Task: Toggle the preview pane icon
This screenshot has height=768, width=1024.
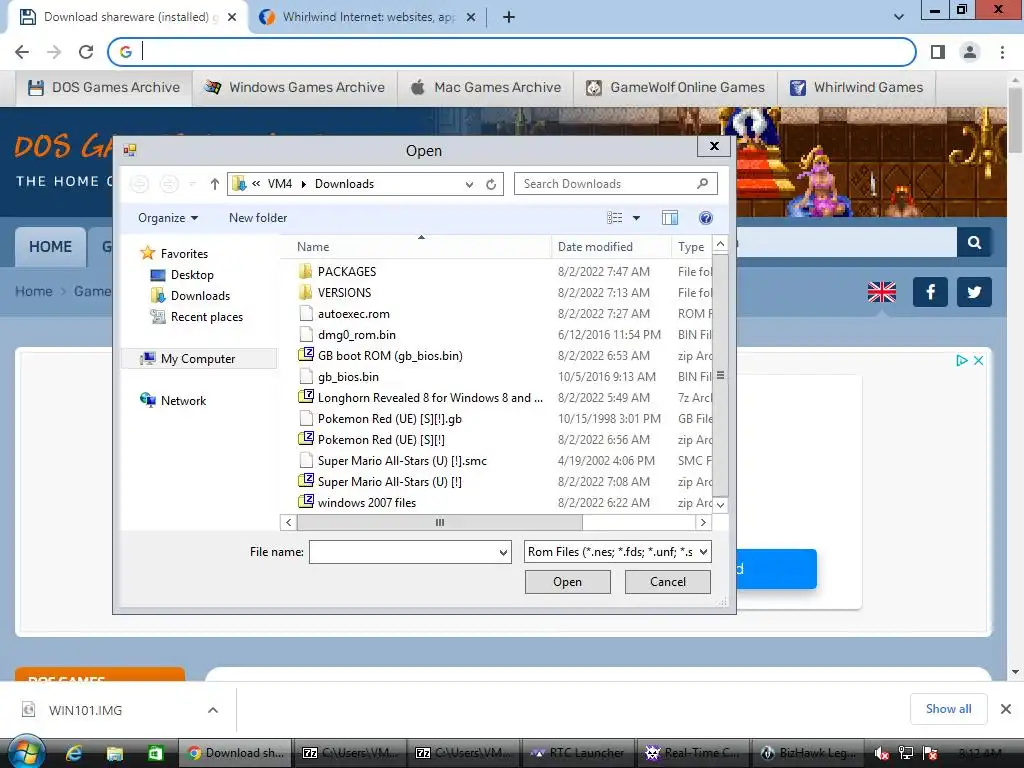Action: [669, 218]
